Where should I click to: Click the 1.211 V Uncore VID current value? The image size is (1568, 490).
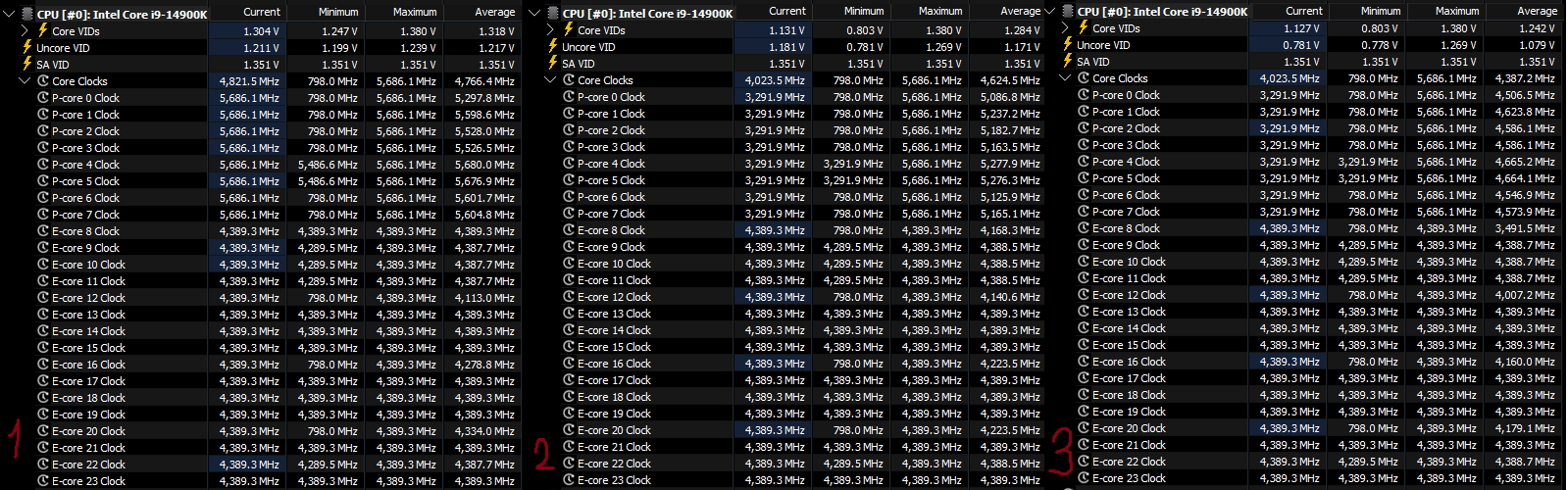pos(261,47)
